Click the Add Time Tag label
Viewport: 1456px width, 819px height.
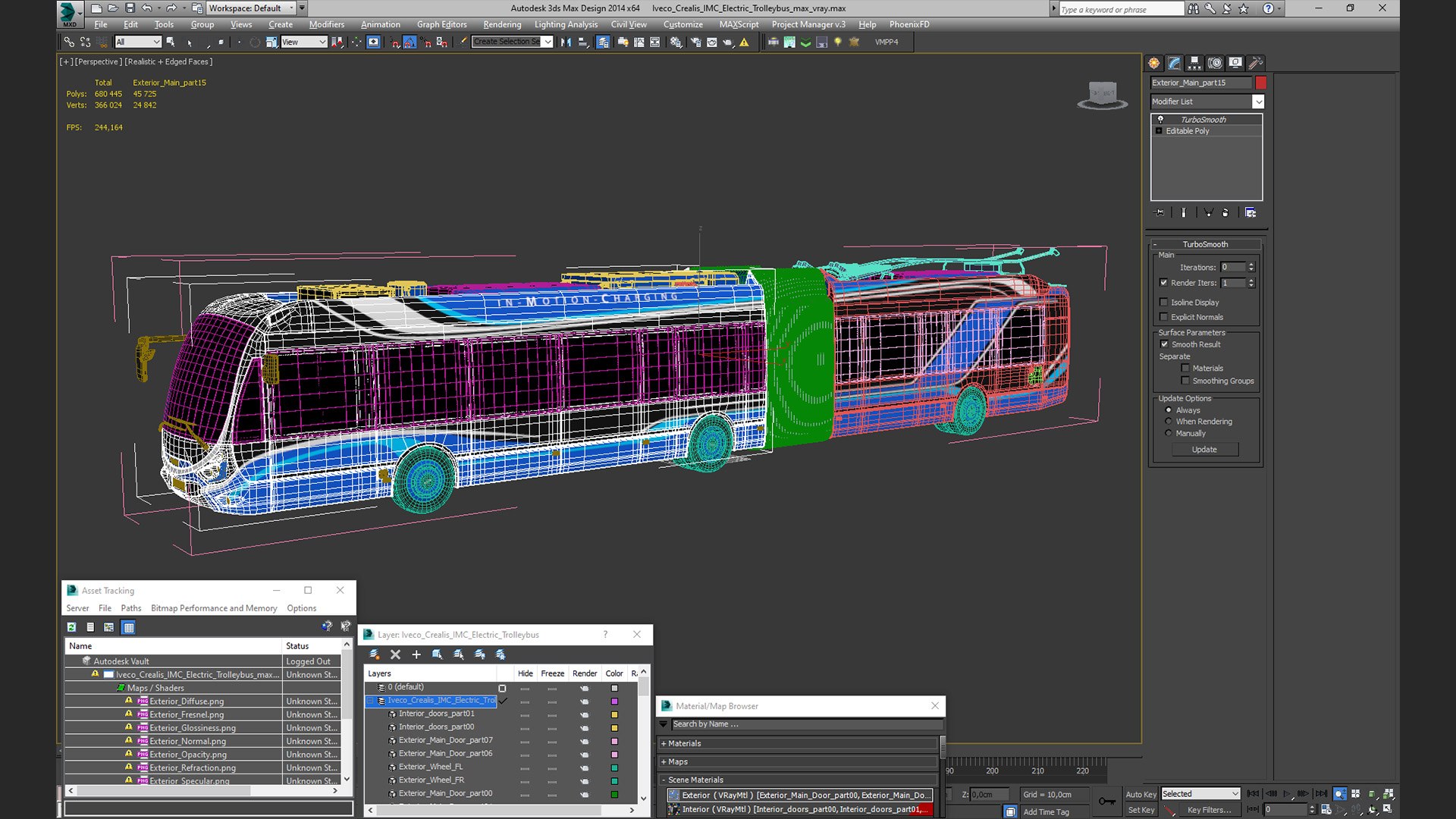click(1046, 811)
